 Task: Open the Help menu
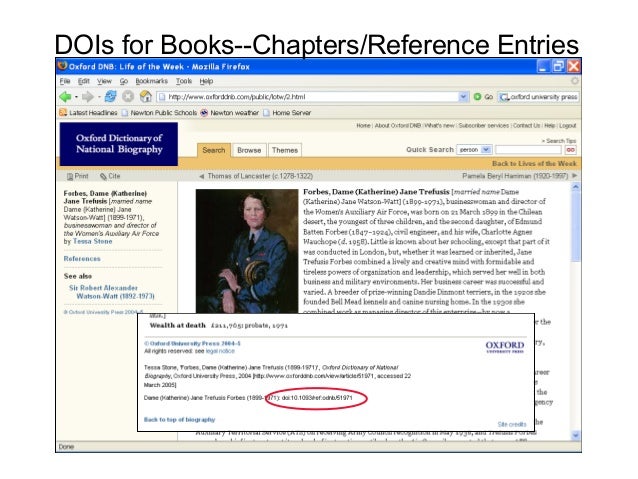tap(206, 81)
